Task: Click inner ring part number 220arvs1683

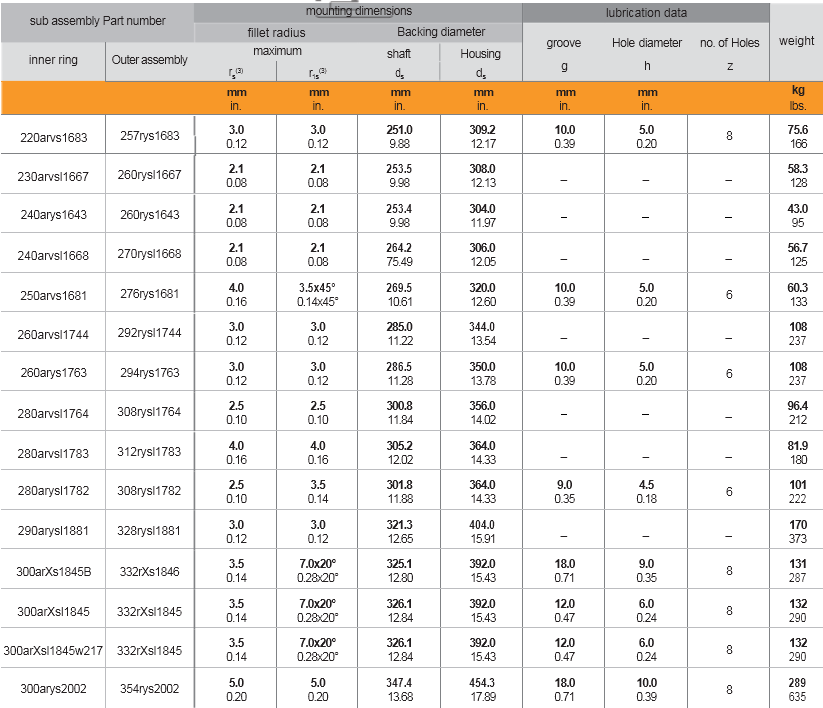Action: point(53,136)
